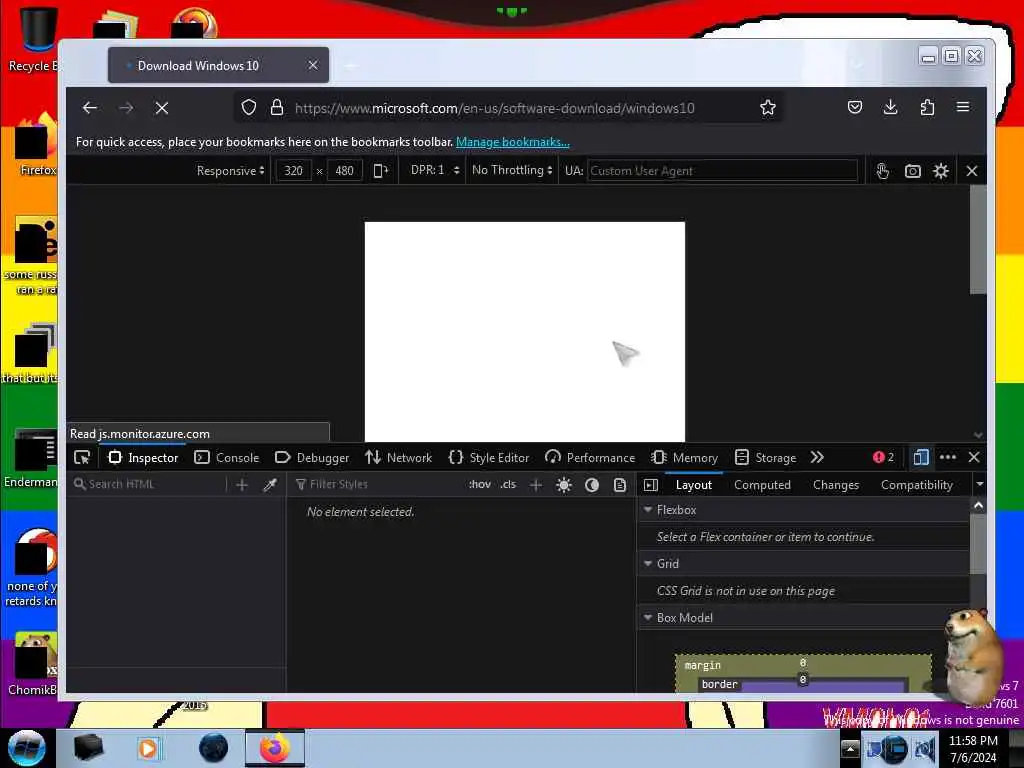Open the Firefox hamburger application menu
Image resolution: width=1024 pixels, height=768 pixels.
pyautogui.click(x=963, y=107)
